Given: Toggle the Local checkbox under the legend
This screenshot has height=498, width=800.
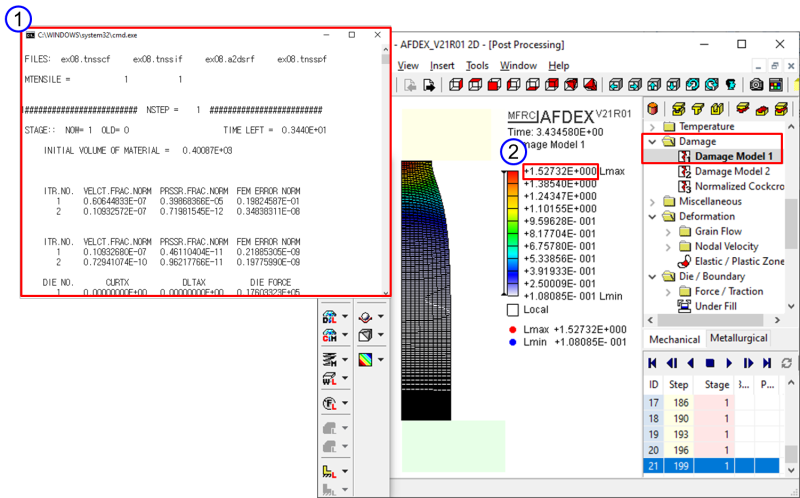Looking at the screenshot, I should pos(514,310).
